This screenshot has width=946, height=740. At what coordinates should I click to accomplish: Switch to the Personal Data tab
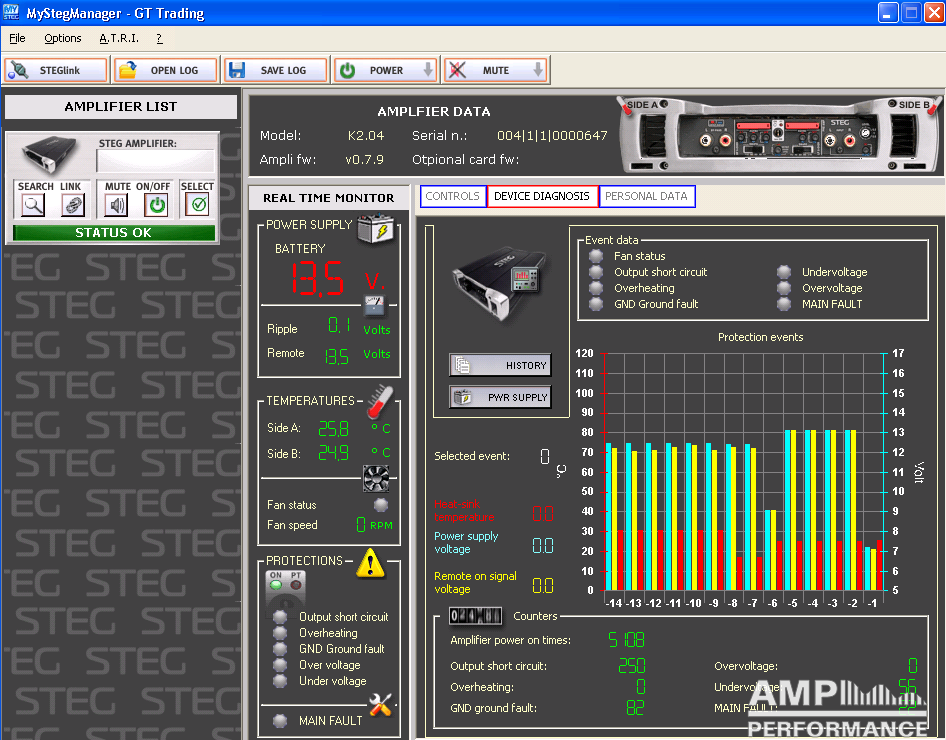646,196
